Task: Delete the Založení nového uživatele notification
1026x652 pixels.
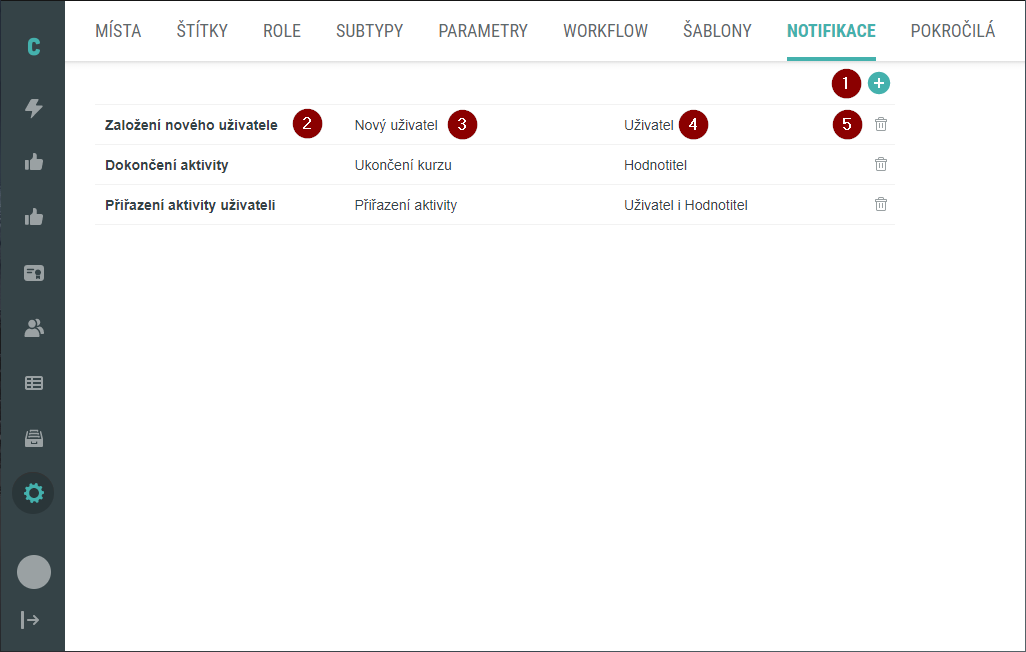Action: point(881,124)
